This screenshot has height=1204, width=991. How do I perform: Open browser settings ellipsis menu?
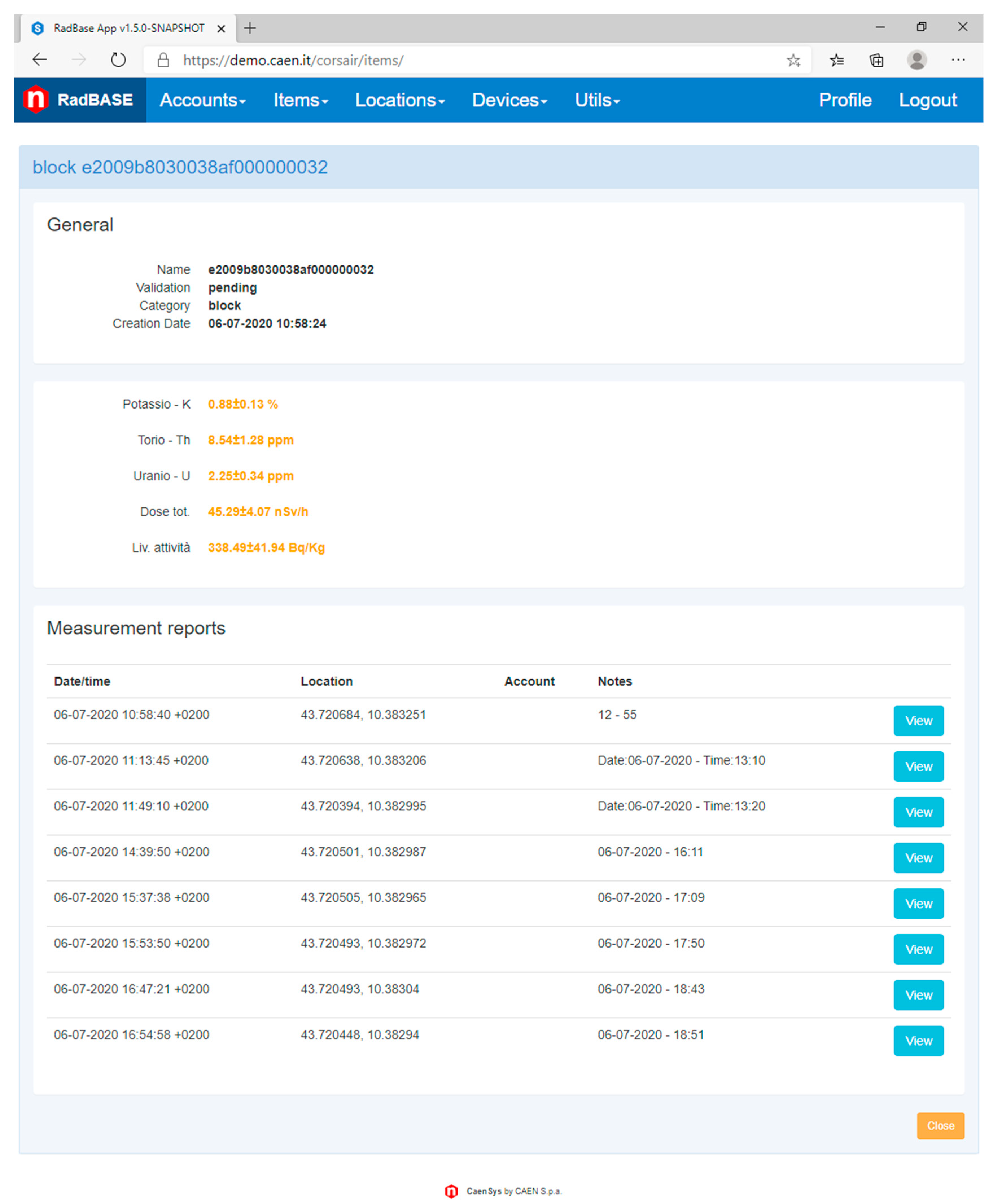[x=958, y=60]
